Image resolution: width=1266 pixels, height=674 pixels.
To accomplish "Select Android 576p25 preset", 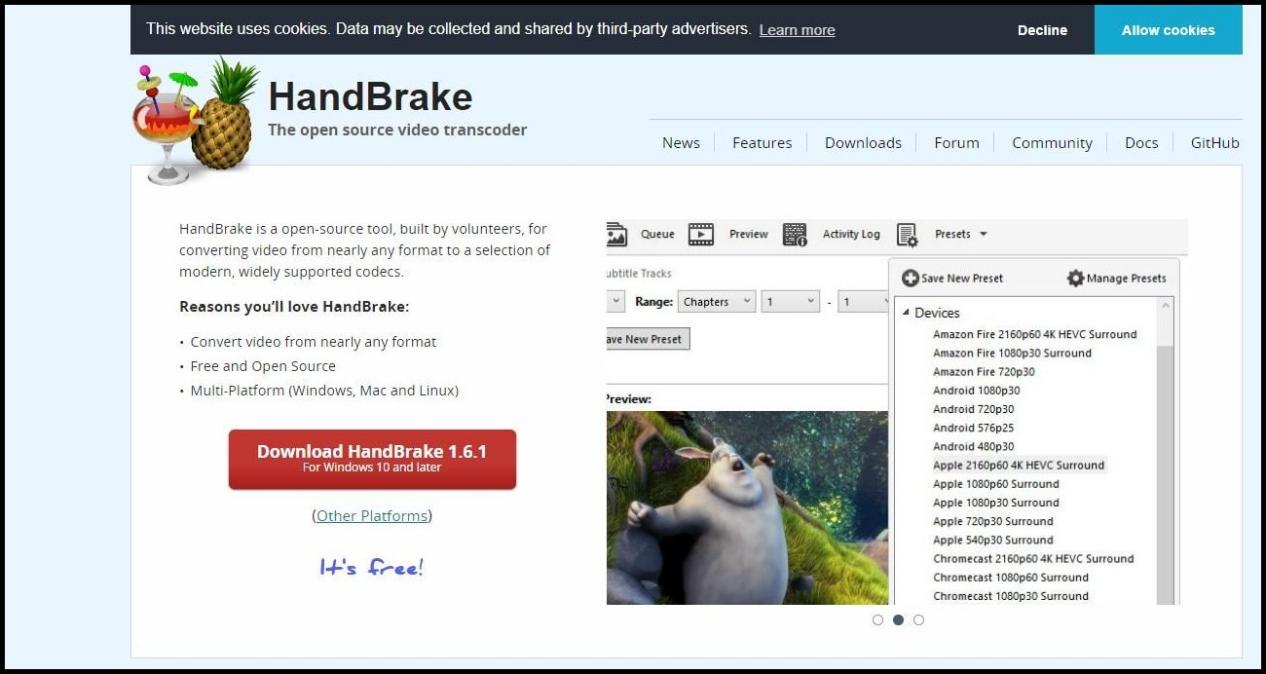I will [973, 428].
